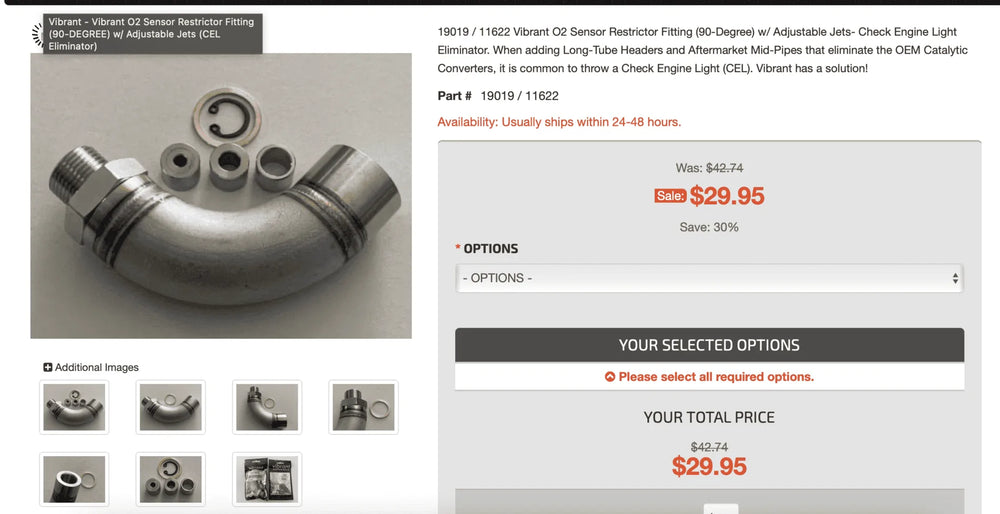Select the second thumbnail of the elbow fitting
The height and width of the screenshot is (514, 1000).
(x=170, y=407)
